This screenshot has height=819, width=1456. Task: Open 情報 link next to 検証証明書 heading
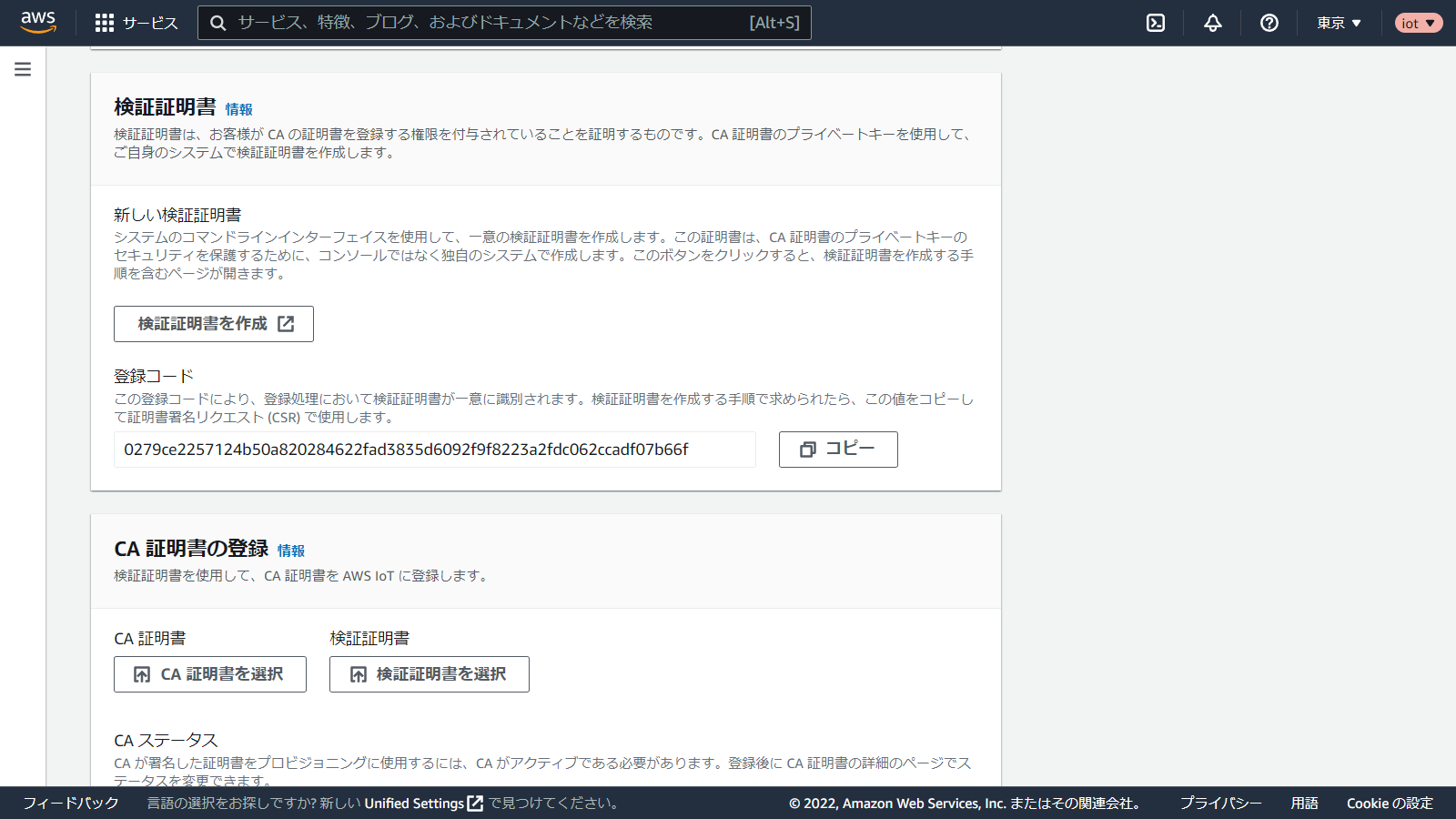point(239,109)
